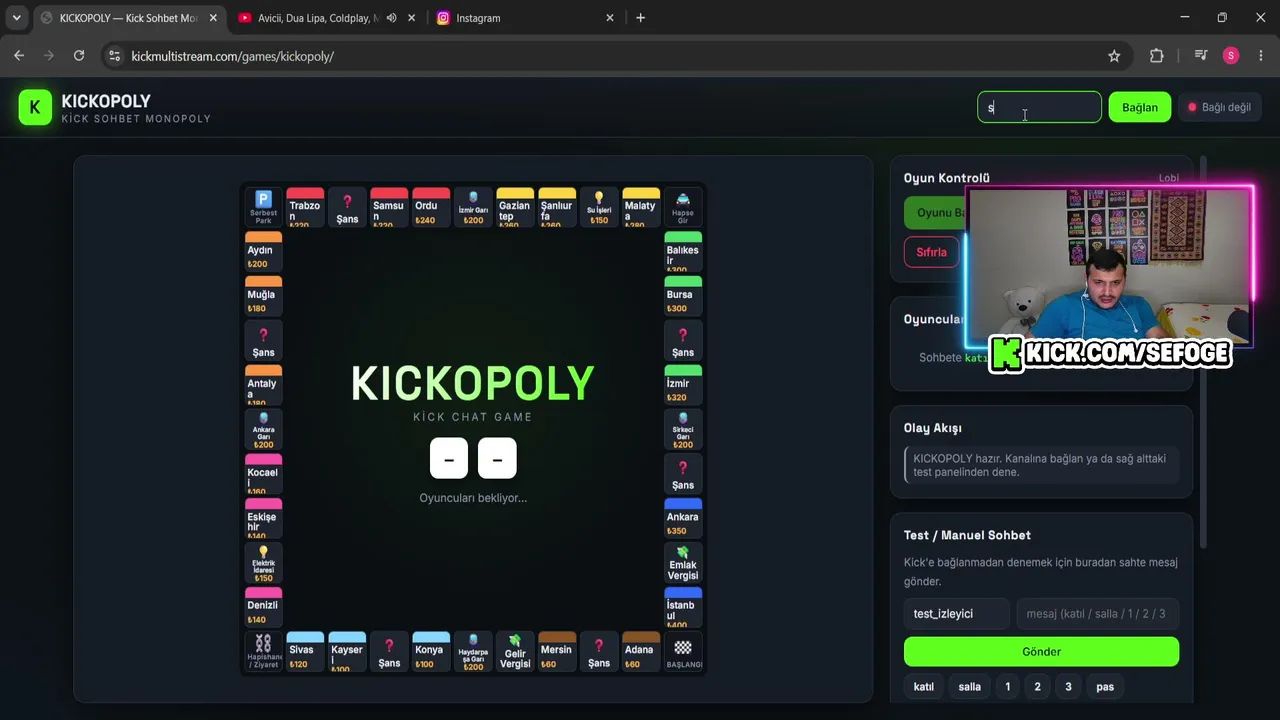
Task: Click the Sıfırla reset button
Action: click(x=931, y=252)
